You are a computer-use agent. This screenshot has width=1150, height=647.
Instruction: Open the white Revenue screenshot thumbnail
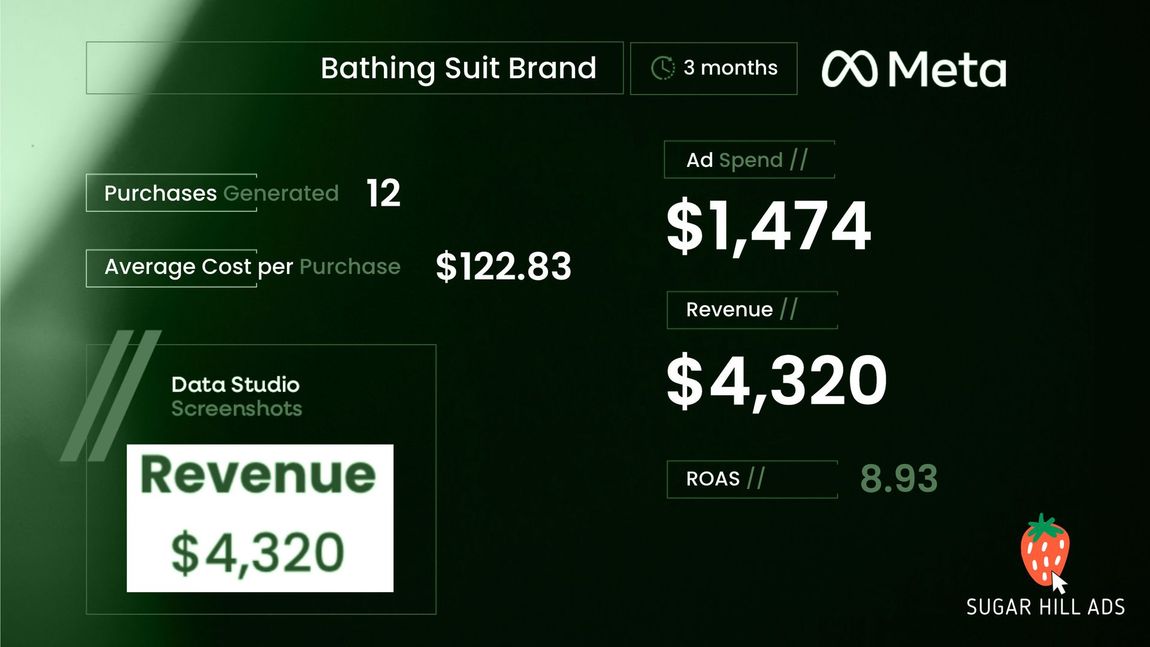260,518
